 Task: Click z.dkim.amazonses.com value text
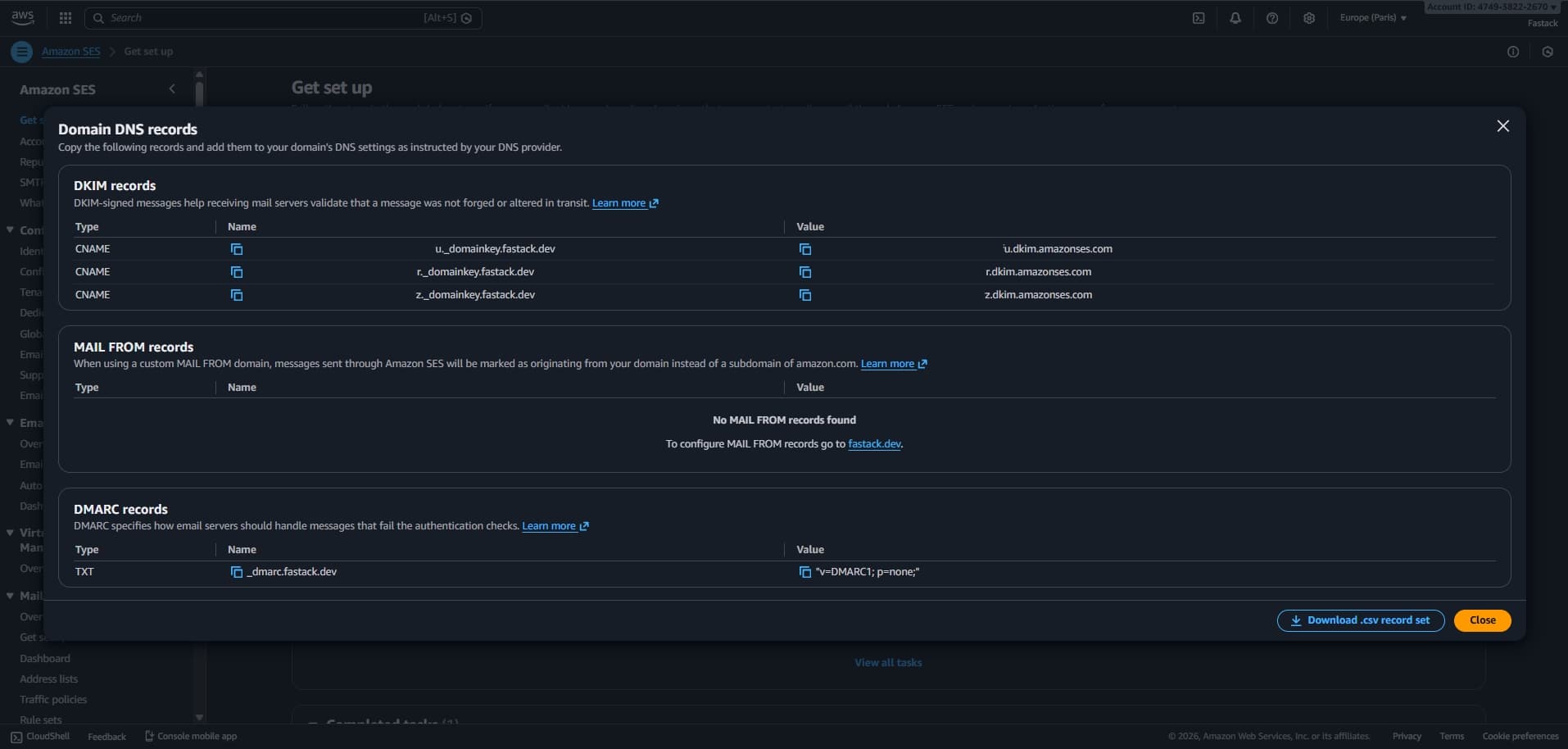[1038, 295]
